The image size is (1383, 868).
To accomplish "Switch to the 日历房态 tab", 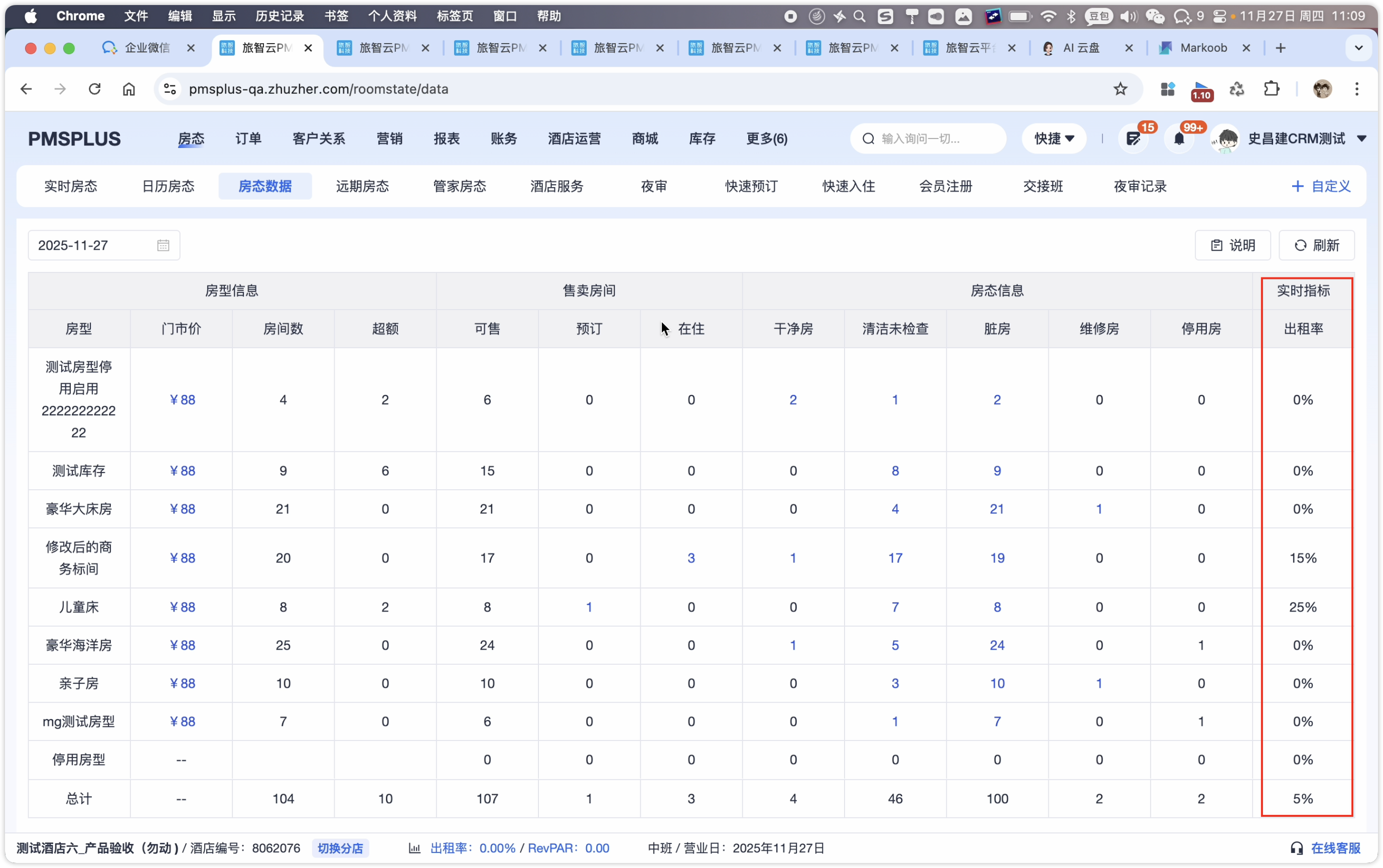I will (x=168, y=186).
